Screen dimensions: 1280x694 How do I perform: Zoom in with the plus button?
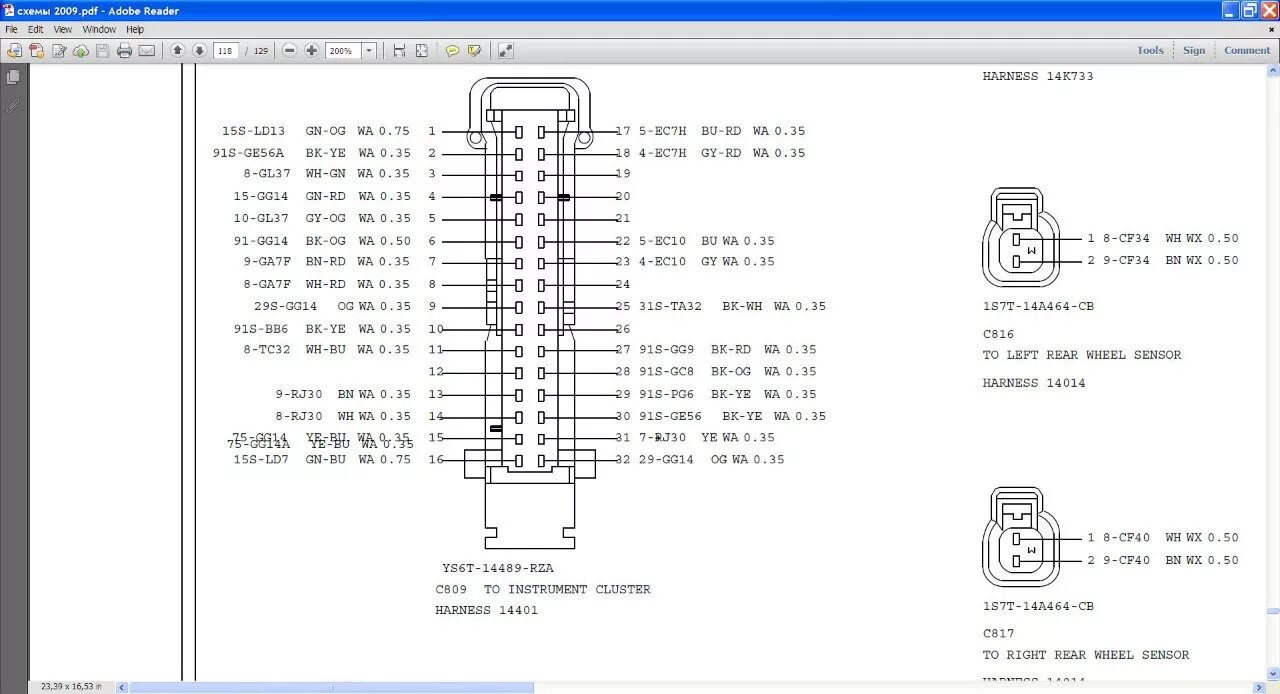312,51
